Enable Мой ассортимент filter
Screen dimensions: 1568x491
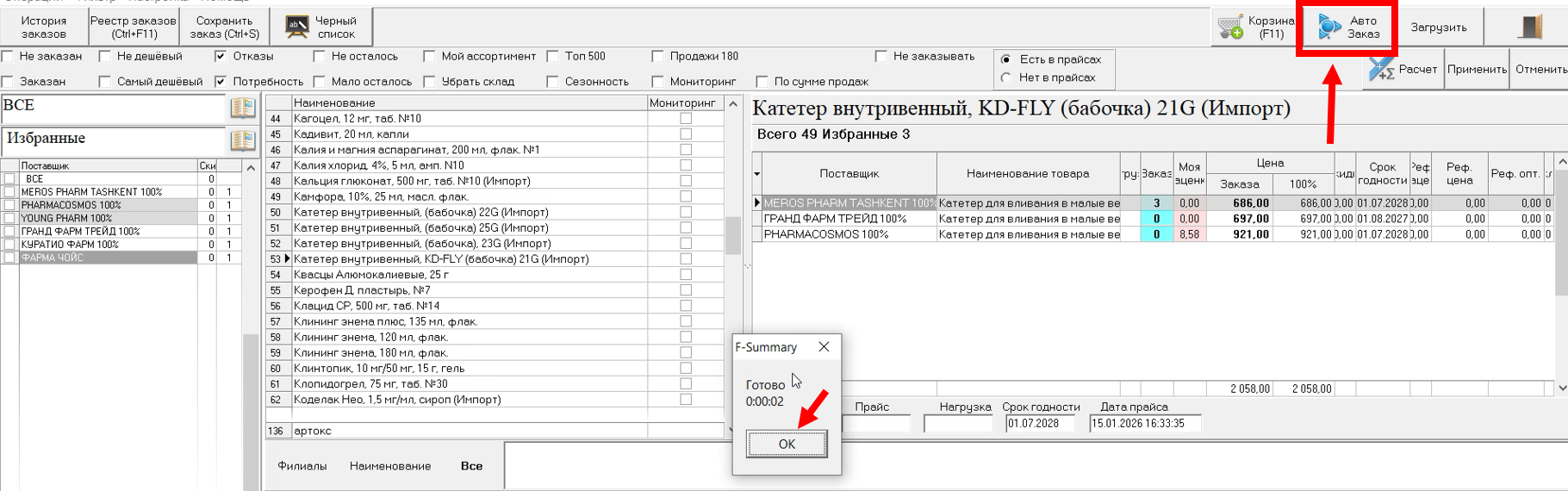tap(429, 56)
